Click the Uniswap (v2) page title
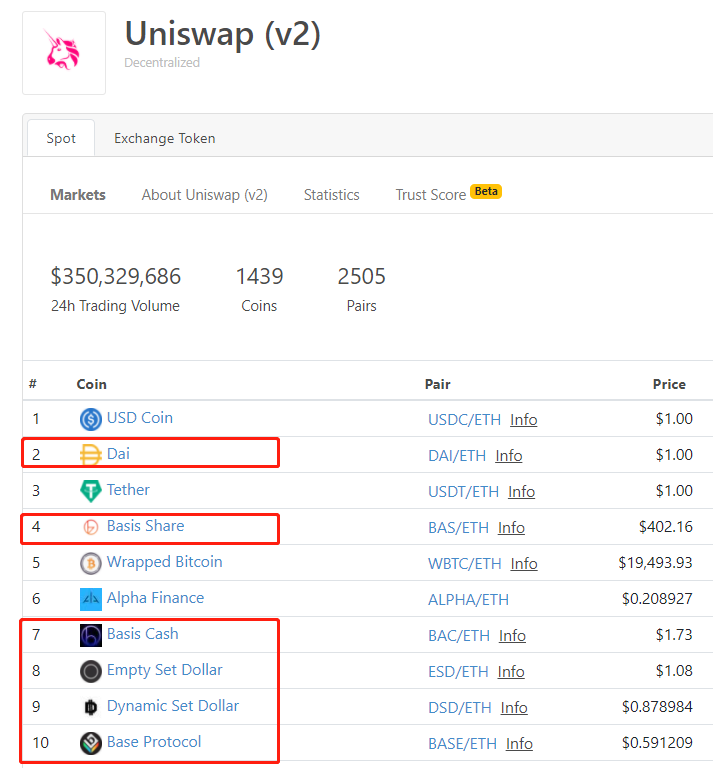The width and height of the screenshot is (713, 768). click(x=223, y=34)
